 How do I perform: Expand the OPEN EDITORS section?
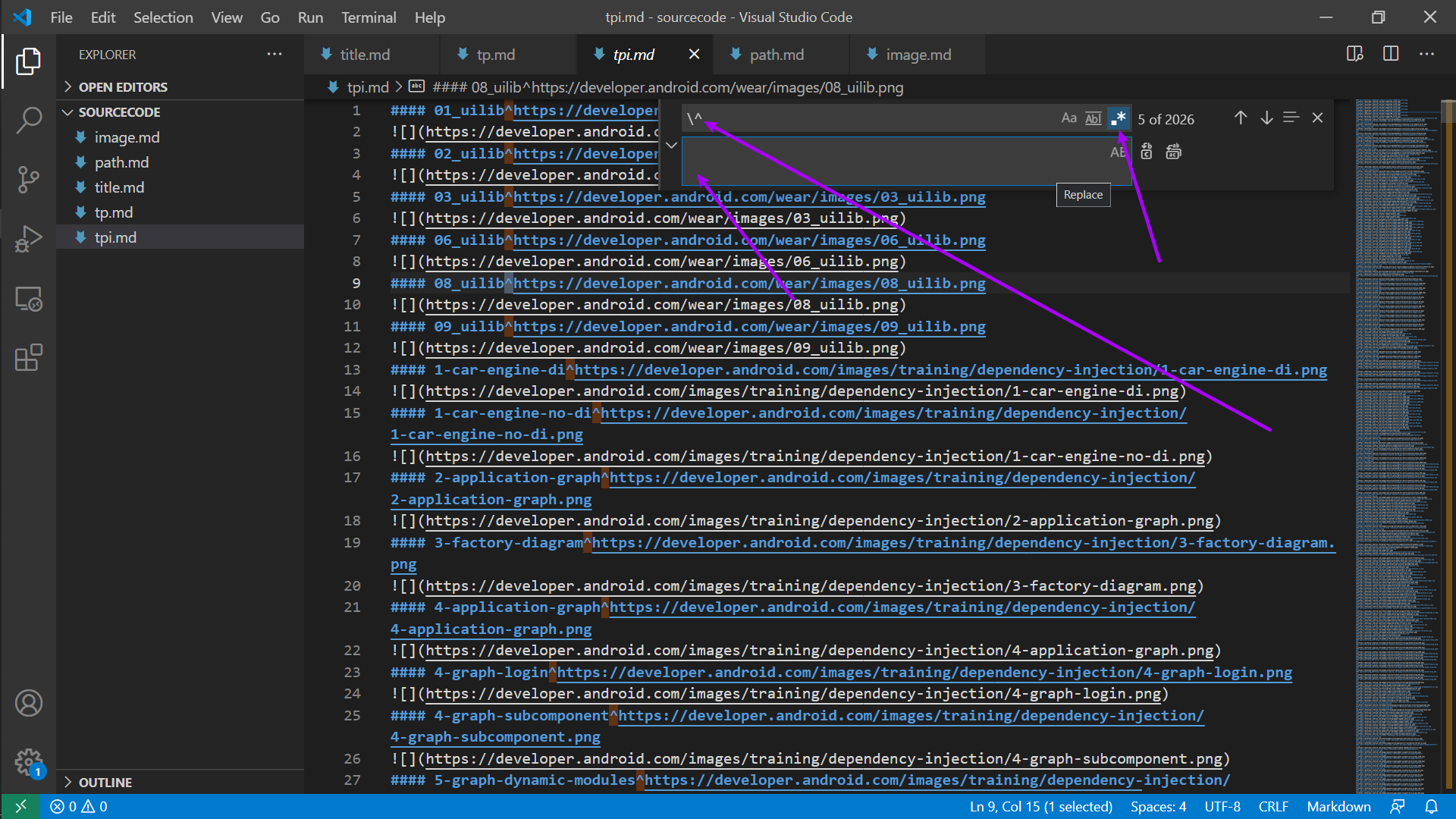pyautogui.click(x=123, y=87)
